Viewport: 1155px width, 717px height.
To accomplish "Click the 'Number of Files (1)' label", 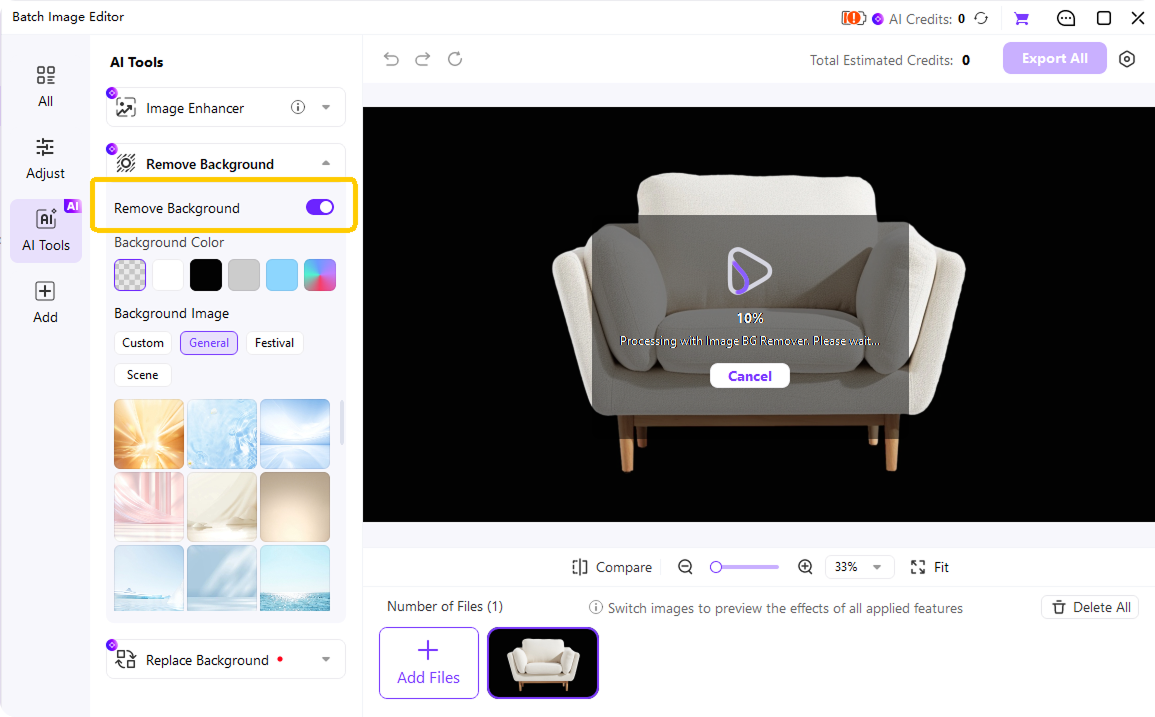I will (x=445, y=606).
